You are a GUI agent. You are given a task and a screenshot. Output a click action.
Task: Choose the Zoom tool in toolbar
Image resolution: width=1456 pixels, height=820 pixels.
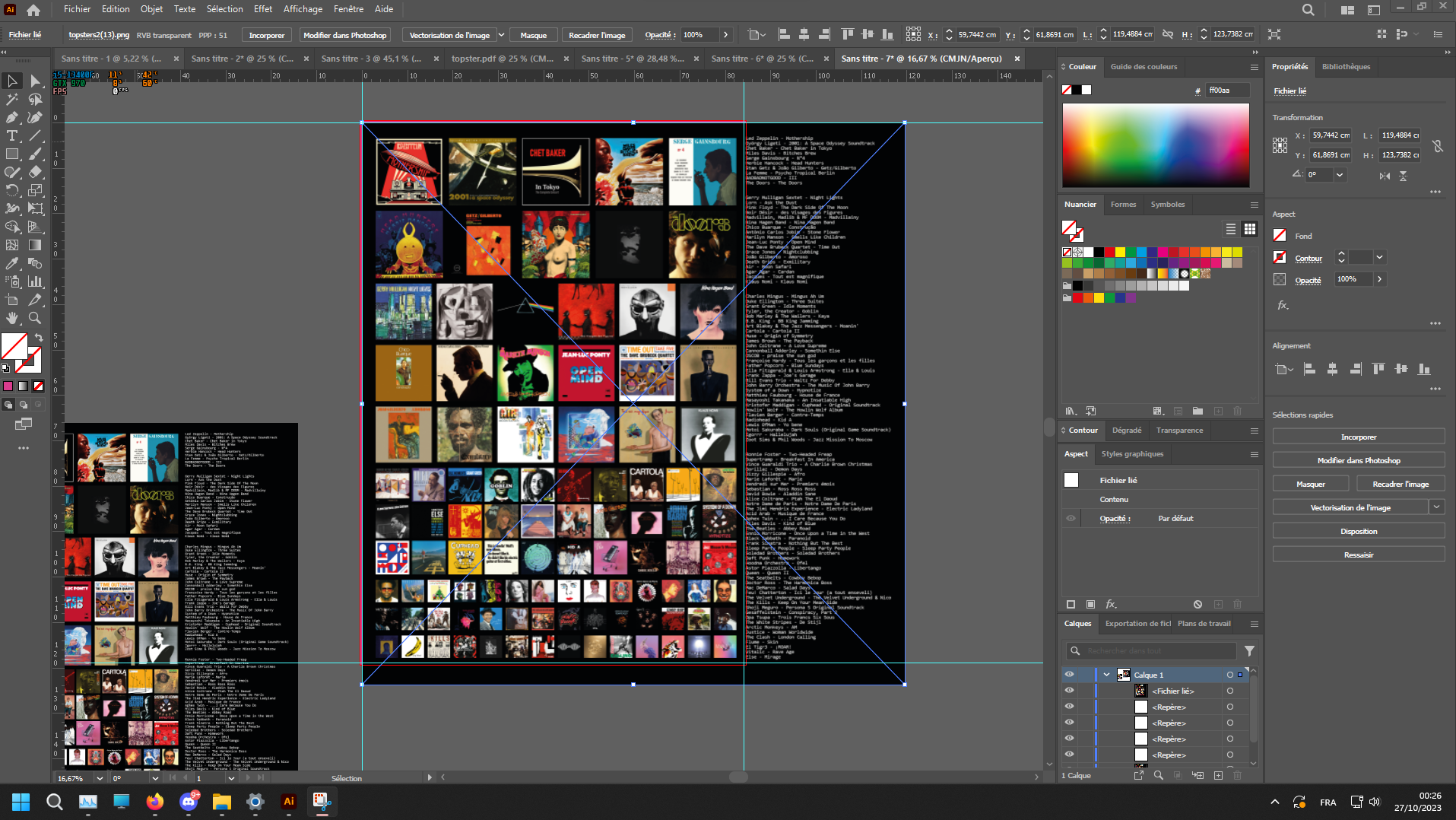35,318
